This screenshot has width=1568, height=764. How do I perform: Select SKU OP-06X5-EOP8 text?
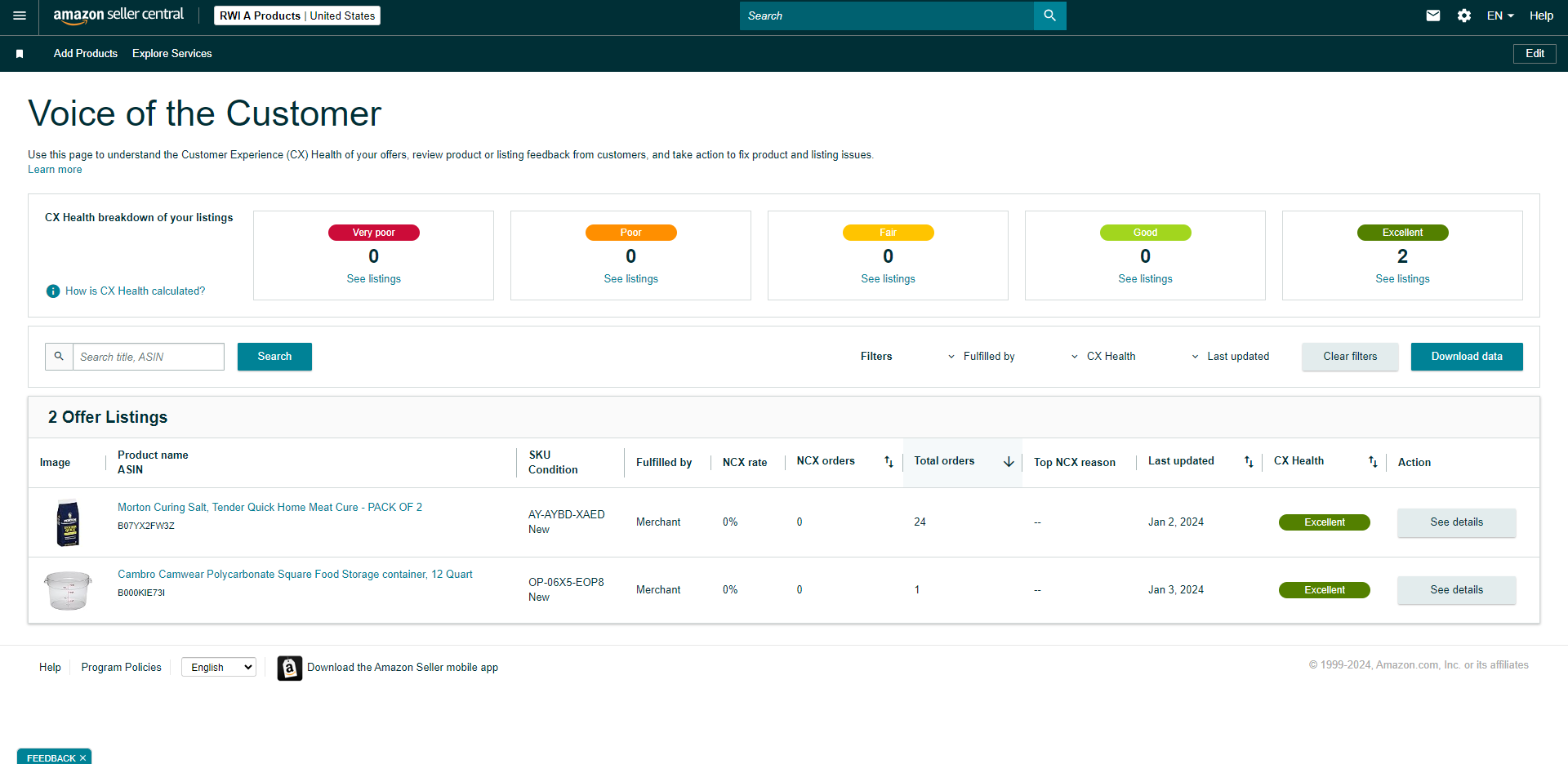click(566, 583)
